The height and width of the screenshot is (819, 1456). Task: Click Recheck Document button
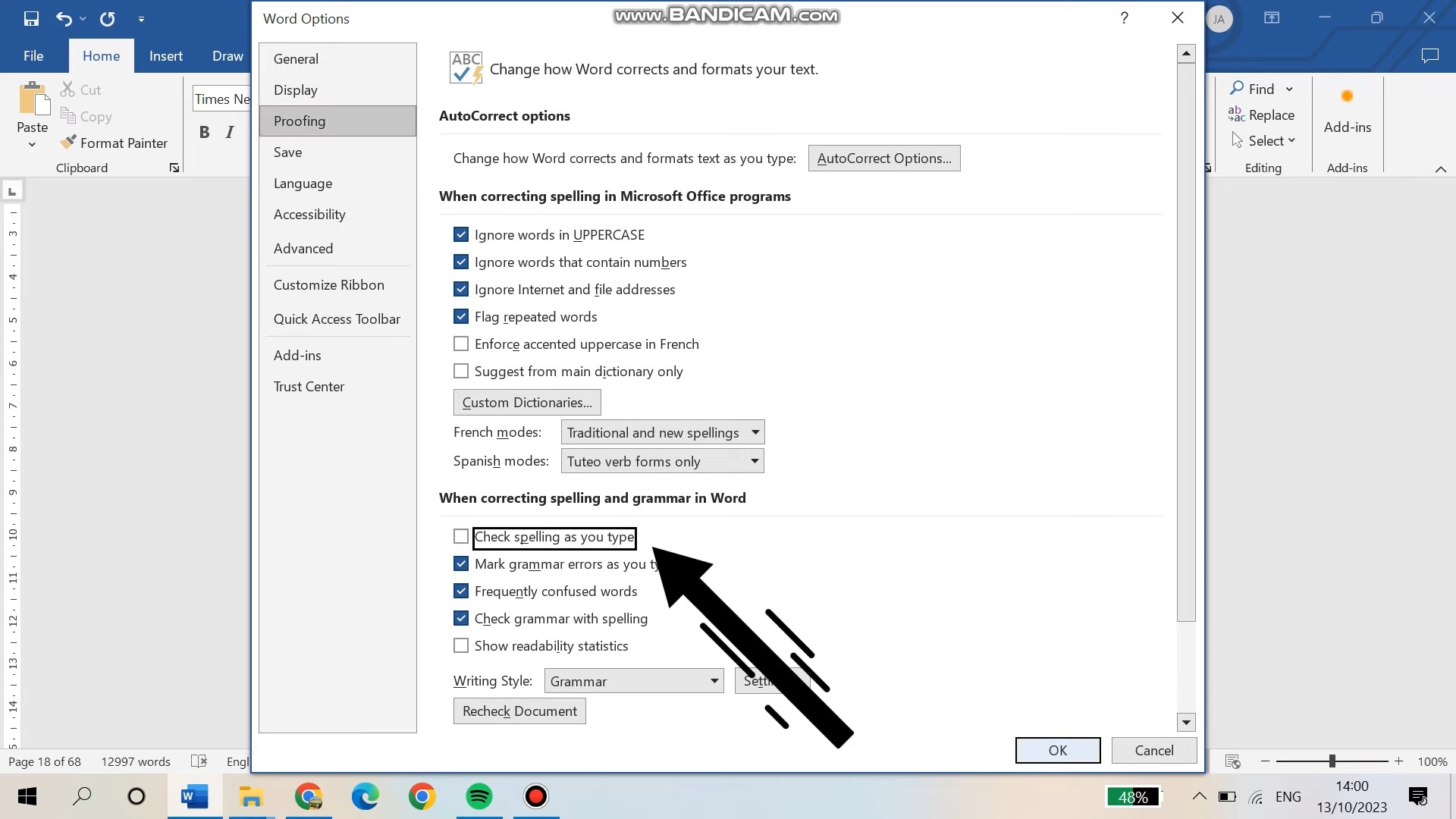pos(519,711)
